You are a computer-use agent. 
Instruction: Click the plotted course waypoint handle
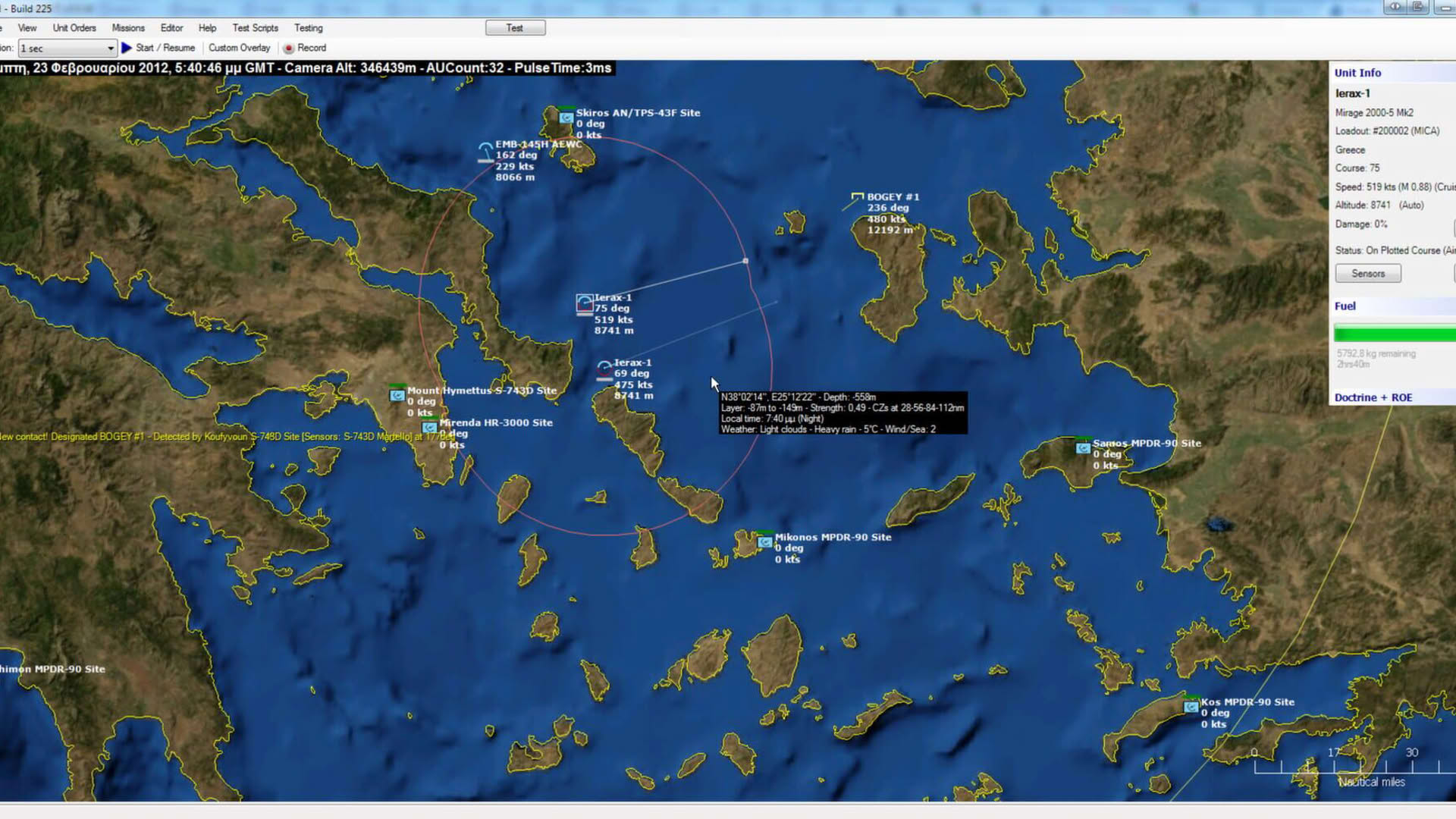click(x=745, y=261)
